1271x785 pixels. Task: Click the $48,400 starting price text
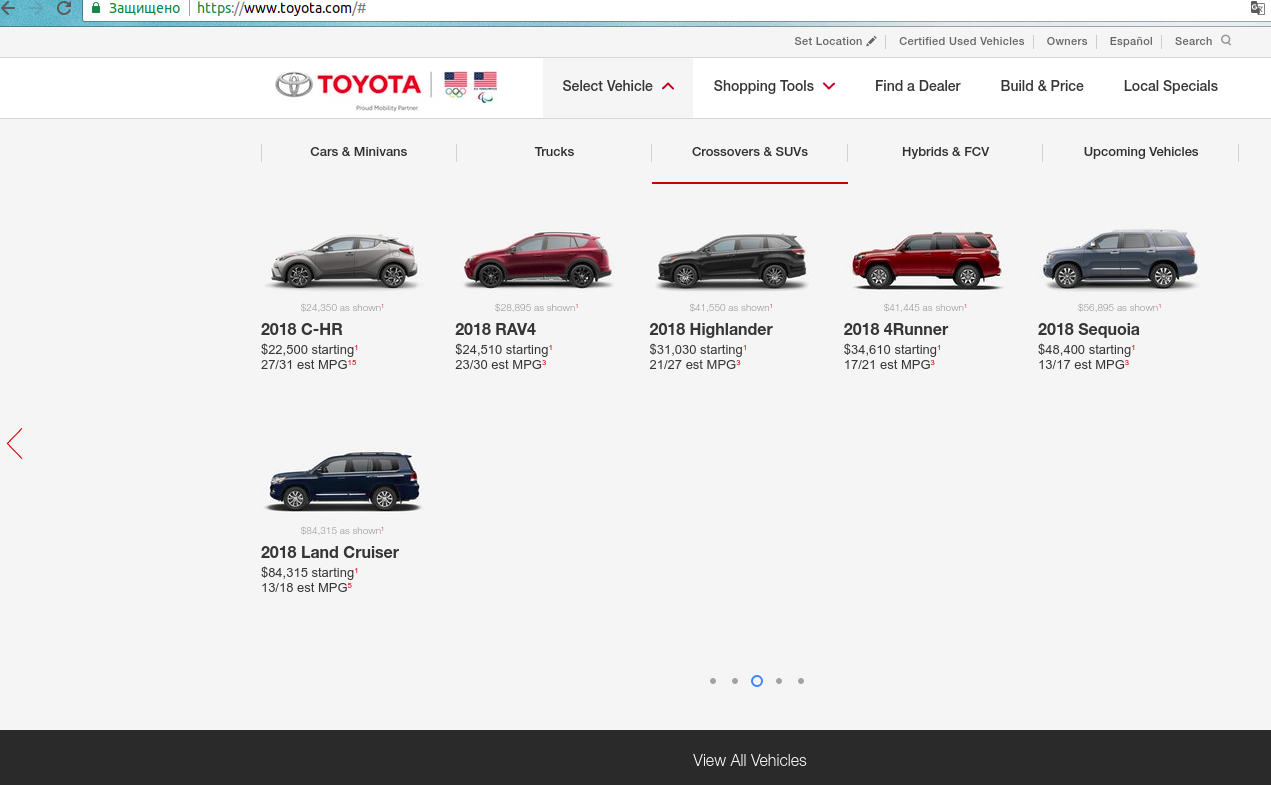click(x=1084, y=350)
